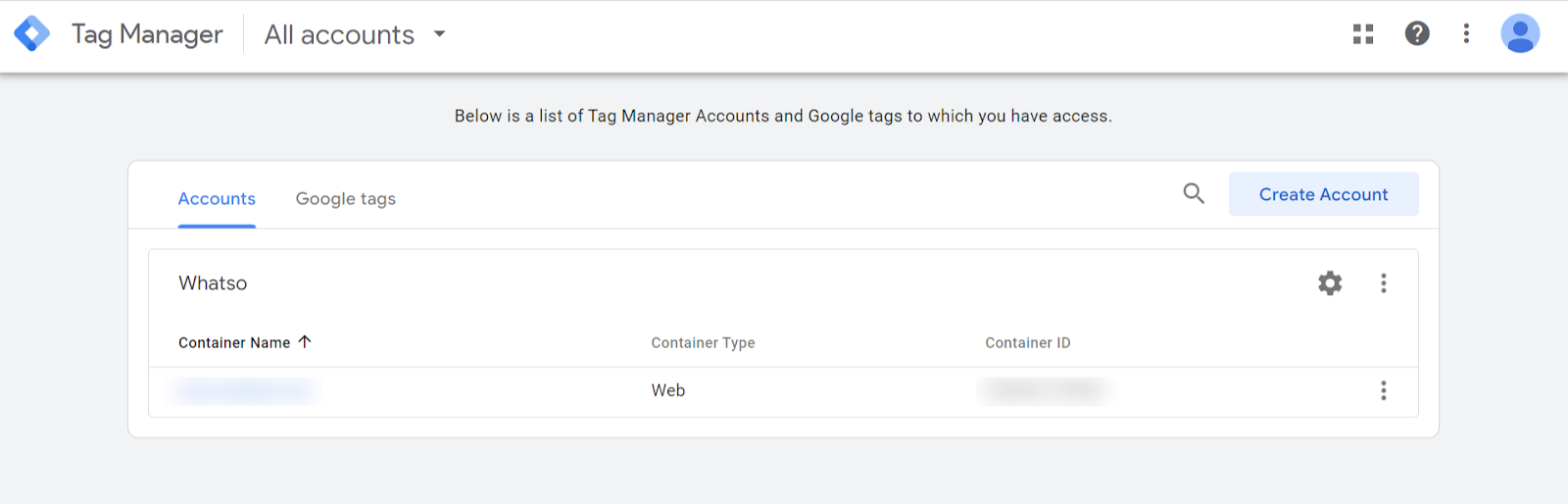Switch to the Google tags tab
Viewport: 1568px width, 504px height.
pyautogui.click(x=346, y=198)
